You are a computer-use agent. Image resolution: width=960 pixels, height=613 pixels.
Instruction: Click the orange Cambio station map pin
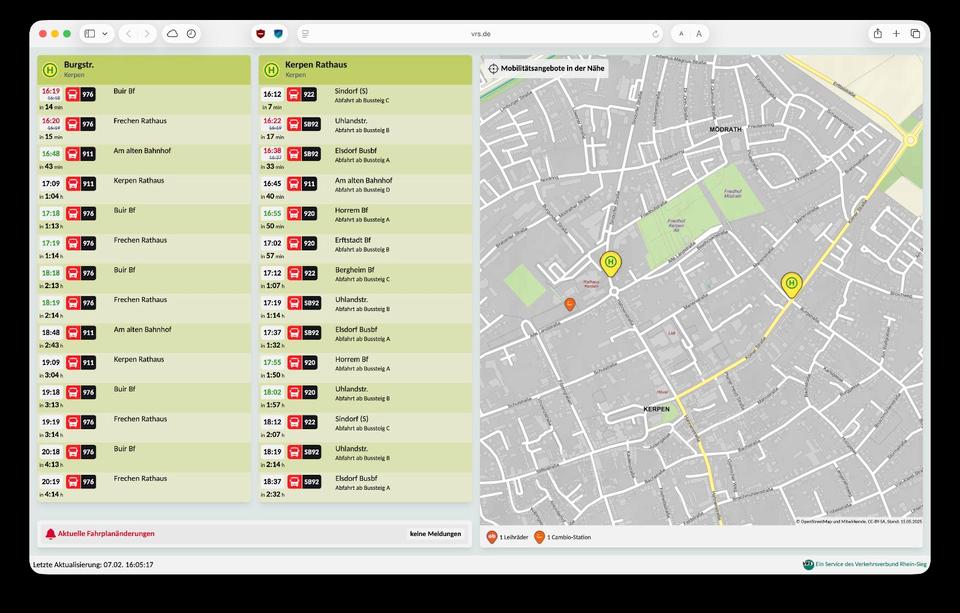pyautogui.click(x=570, y=303)
